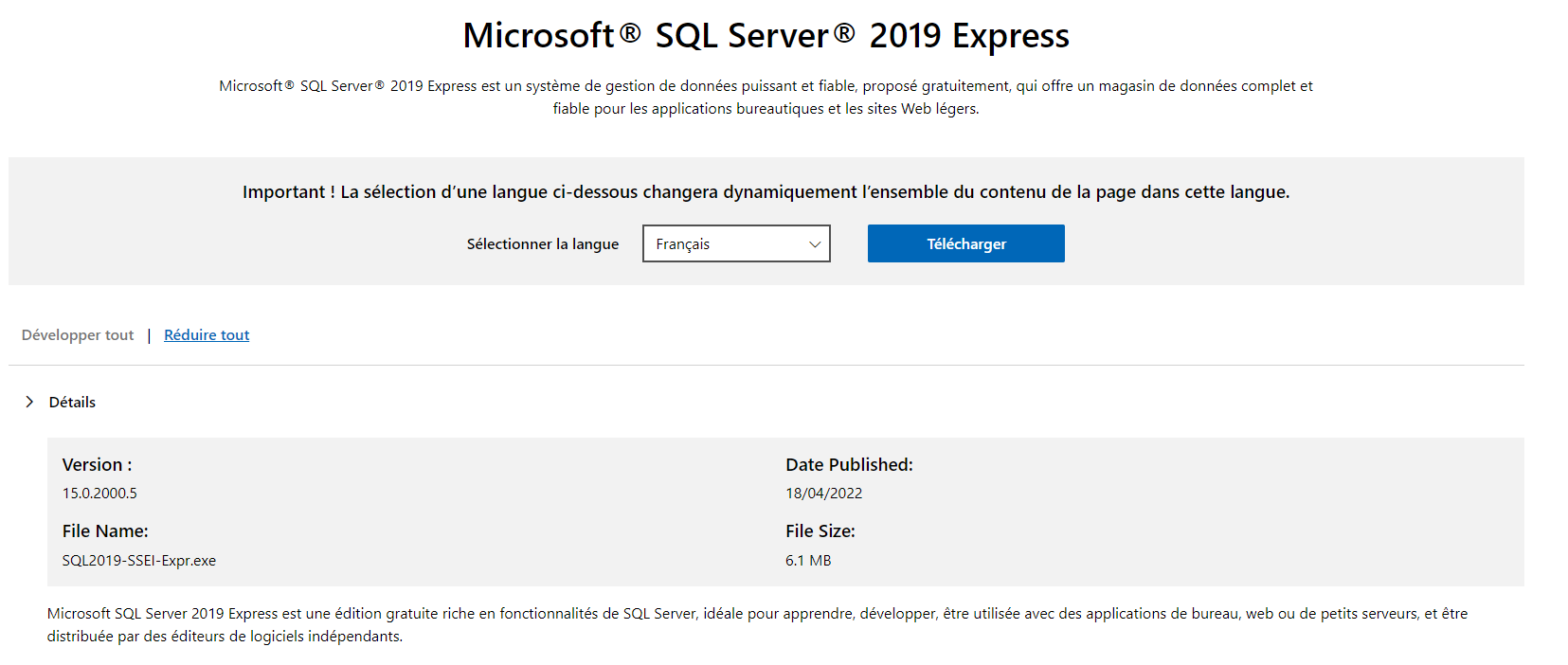1568x665 pixels.
Task: Open the Français language dropdown
Action: (735, 243)
